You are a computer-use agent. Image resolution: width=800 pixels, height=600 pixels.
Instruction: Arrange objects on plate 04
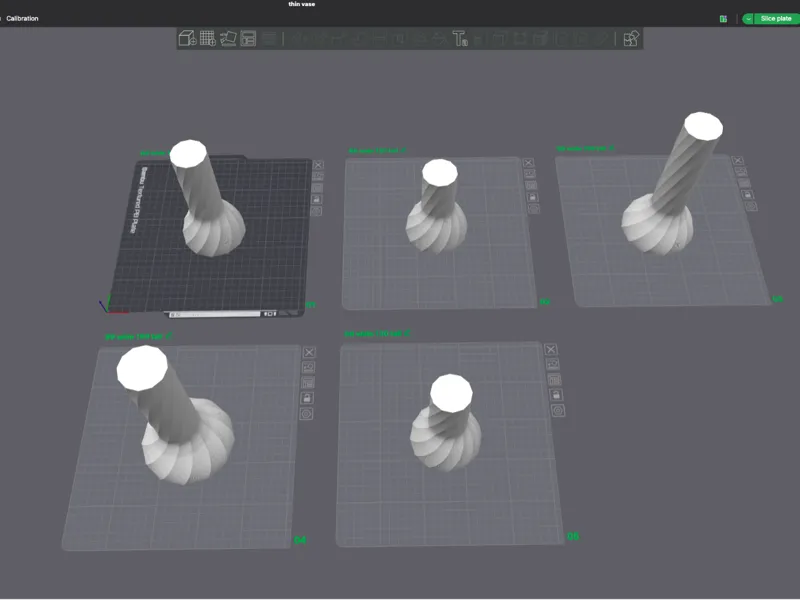308,383
